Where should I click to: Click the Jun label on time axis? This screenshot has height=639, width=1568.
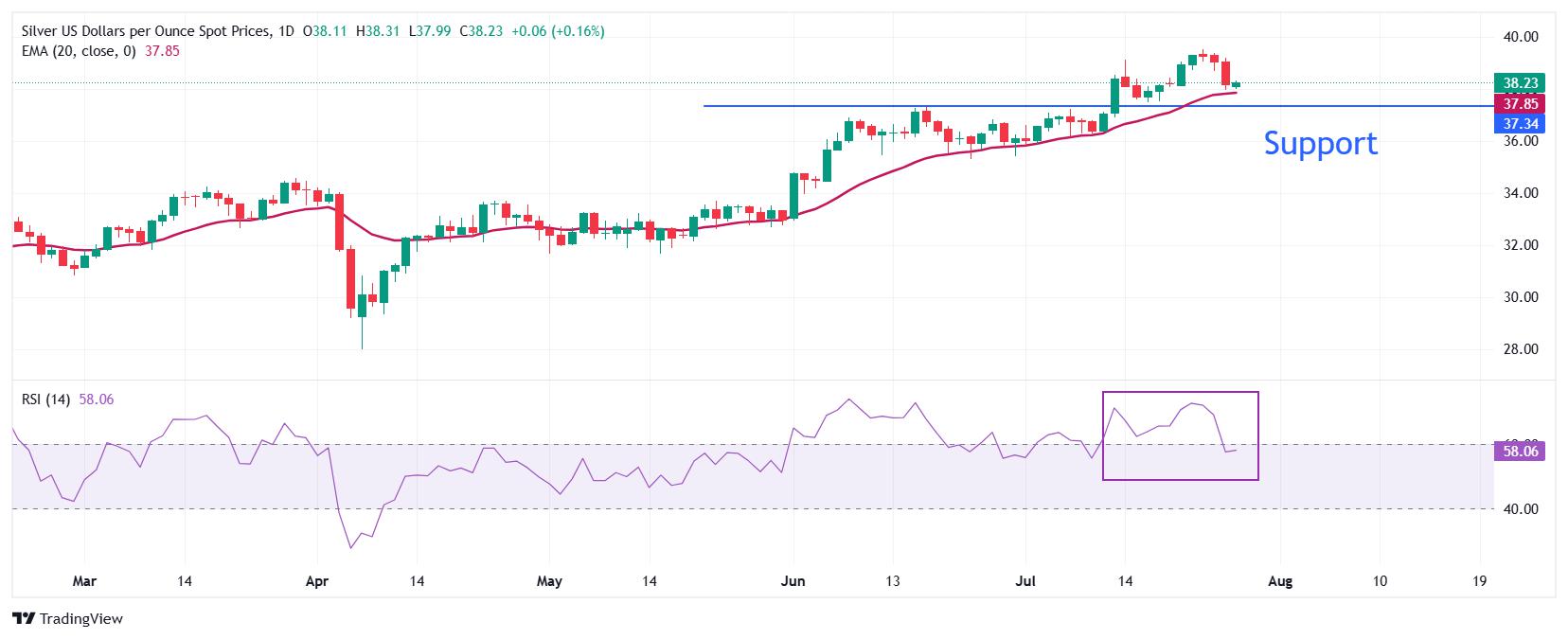coord(793,581)
